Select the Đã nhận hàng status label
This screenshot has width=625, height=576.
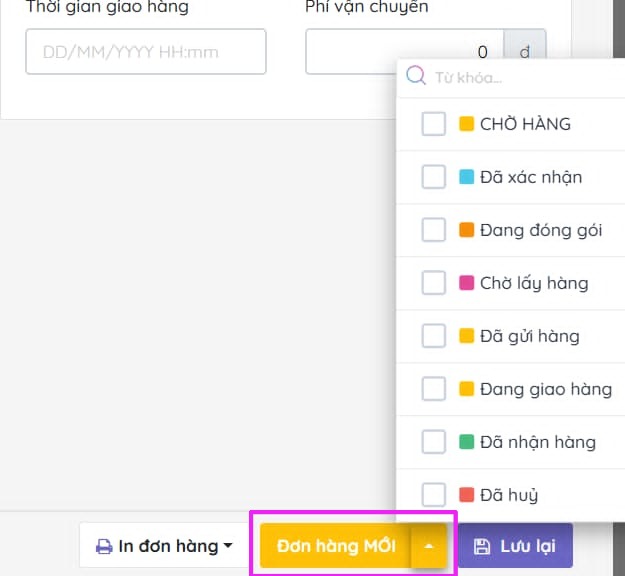(x=537, y=442)
